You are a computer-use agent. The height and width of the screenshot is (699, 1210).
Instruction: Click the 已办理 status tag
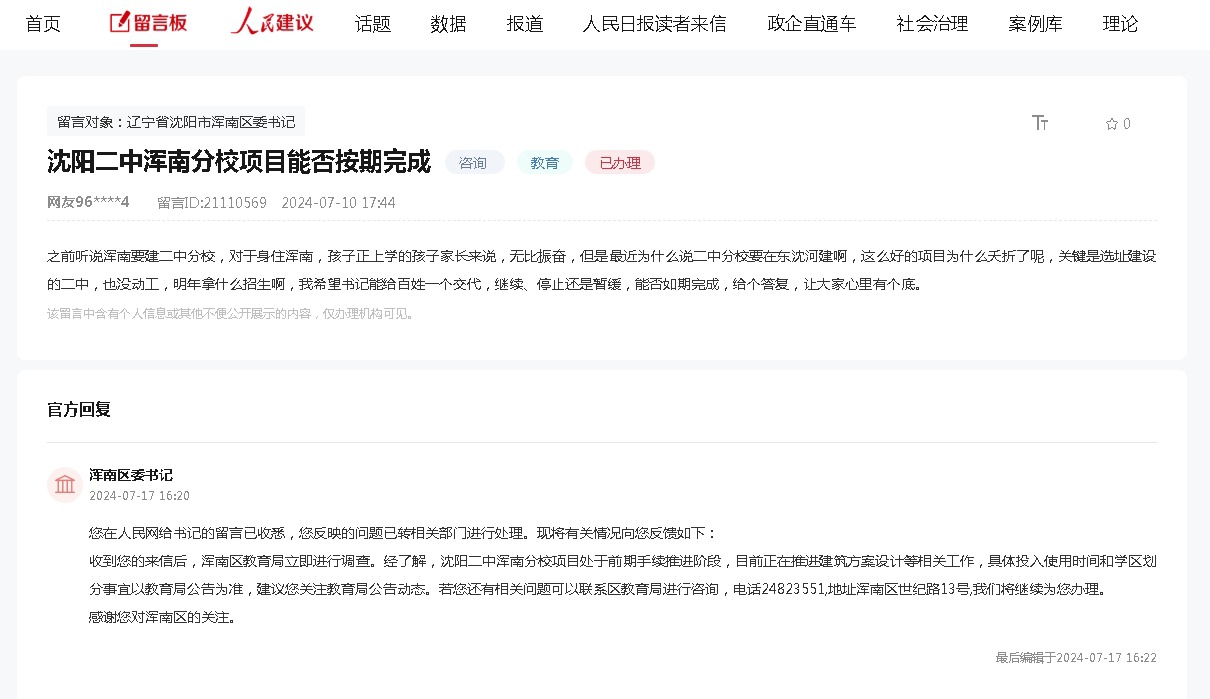pyautogui.click(x=620, y=163)
